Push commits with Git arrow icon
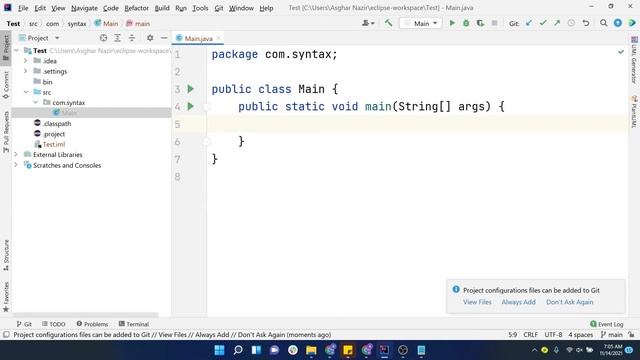The height and width of the screenshot is (360, 640). click(x=557, y=23)
